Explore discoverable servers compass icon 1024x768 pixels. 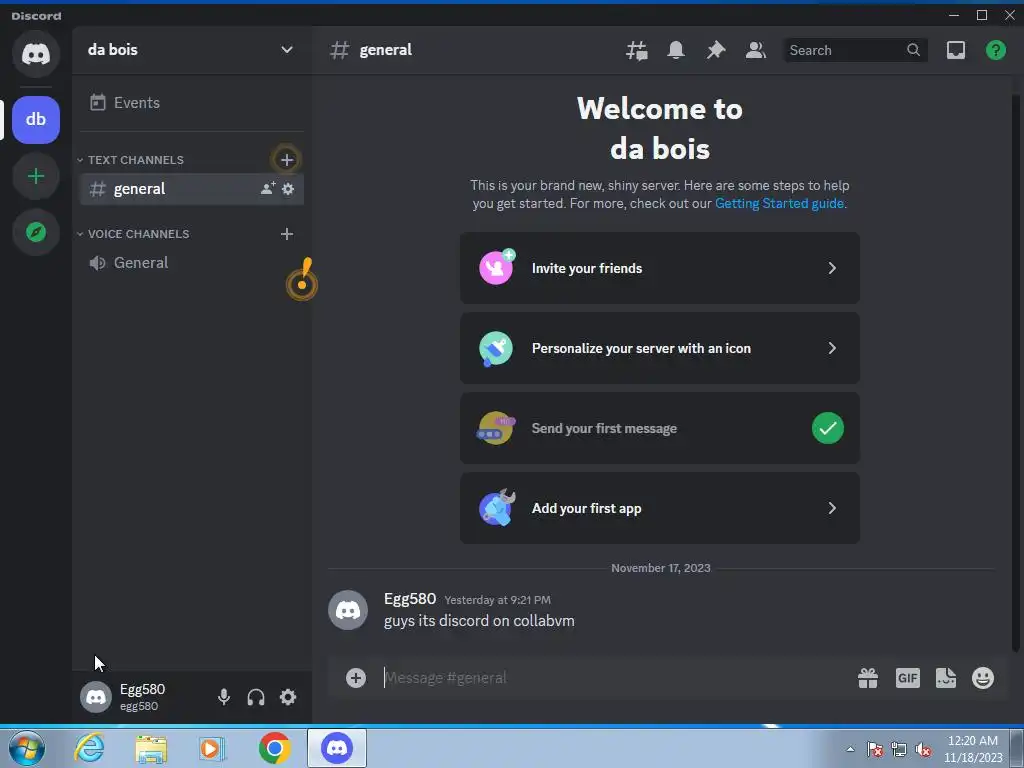pos(36,232)
